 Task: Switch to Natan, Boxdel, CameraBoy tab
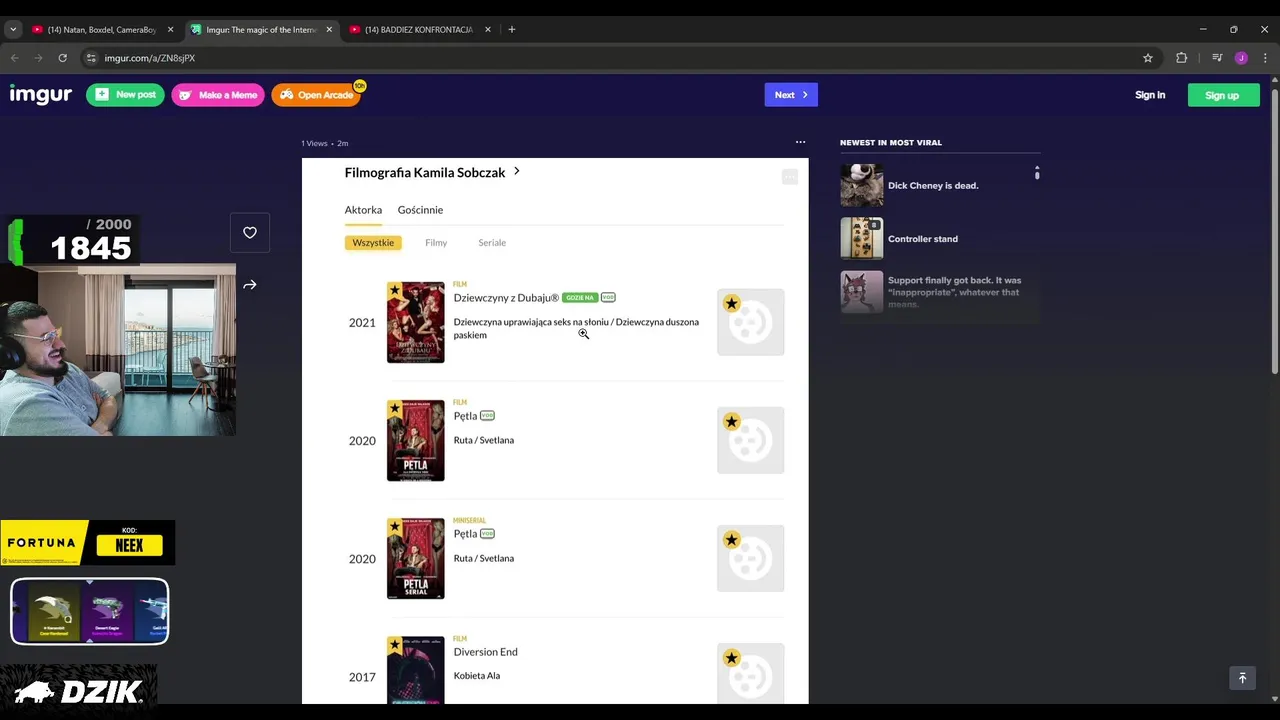click(x=102, y=30)
